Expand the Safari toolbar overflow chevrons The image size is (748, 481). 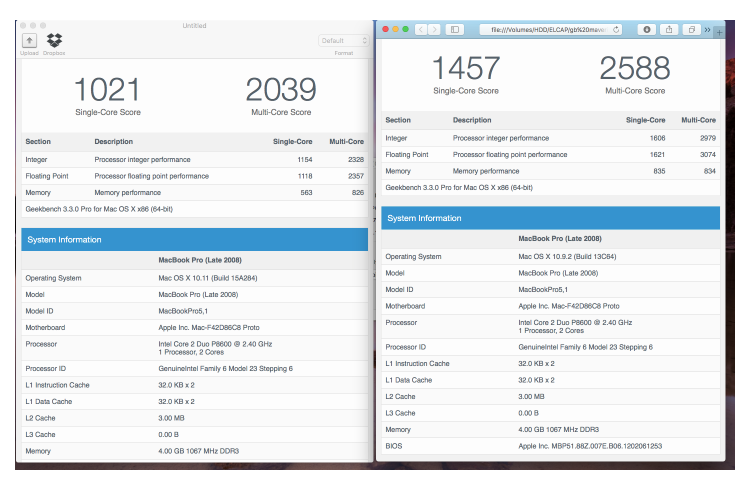707,30
